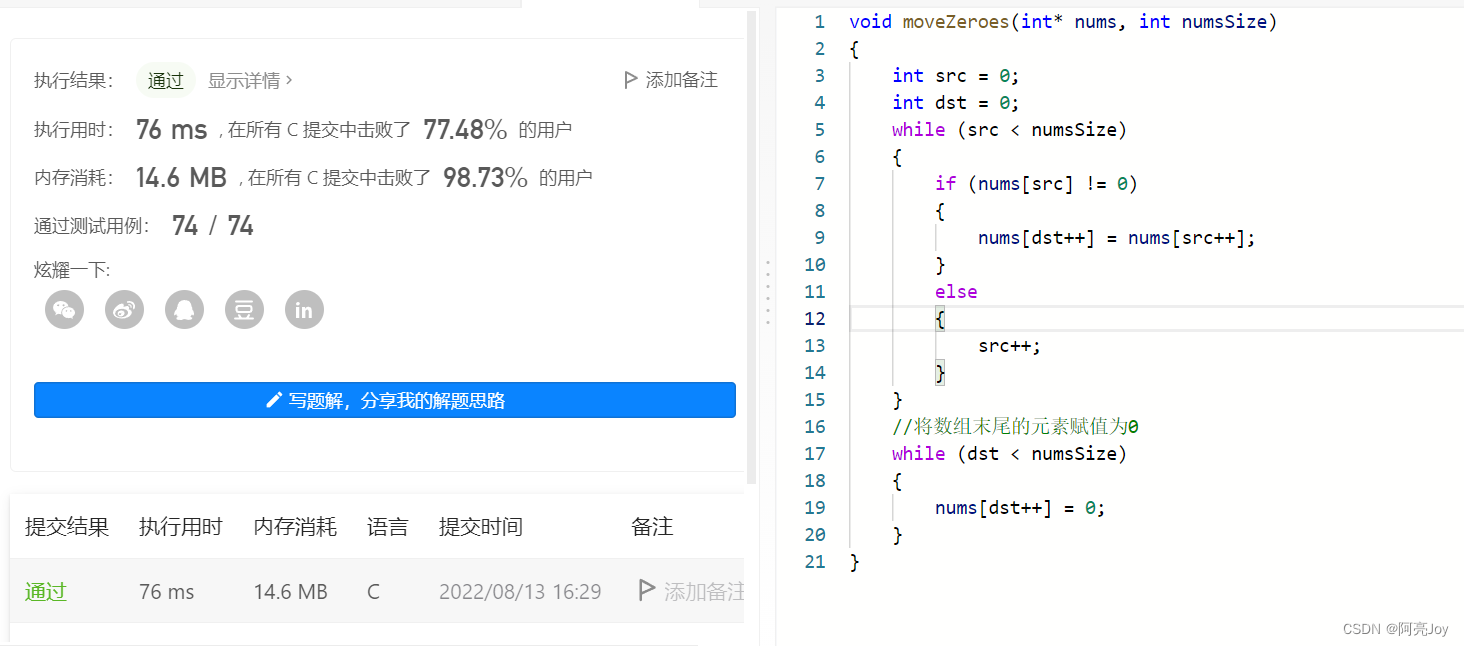Click line number 12 in code editor
Viewport: 1464px width, 646px height.
point(815,319)
